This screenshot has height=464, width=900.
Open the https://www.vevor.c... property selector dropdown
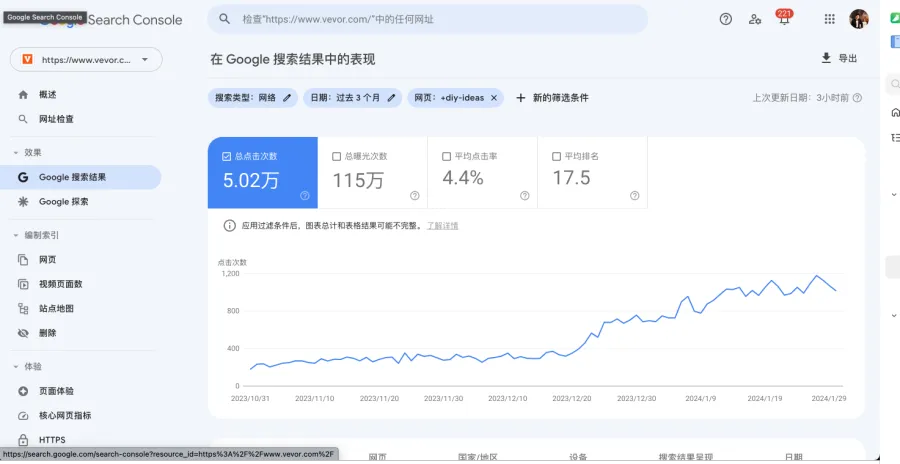coord(86,60)
